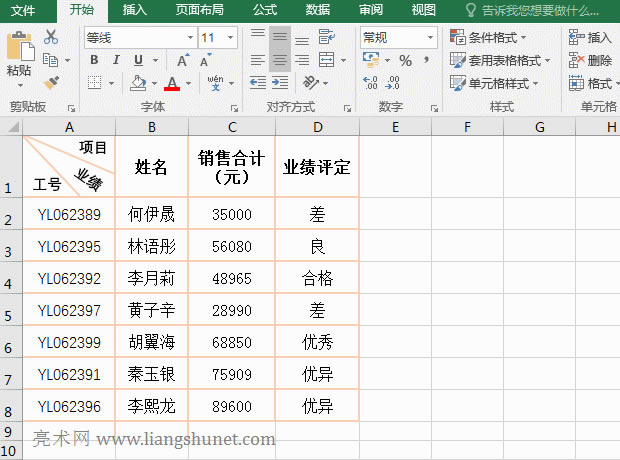This screenshot has height=460, width=620.
Task: Toggle underline formatting
Action: click(x=138, y=60)
